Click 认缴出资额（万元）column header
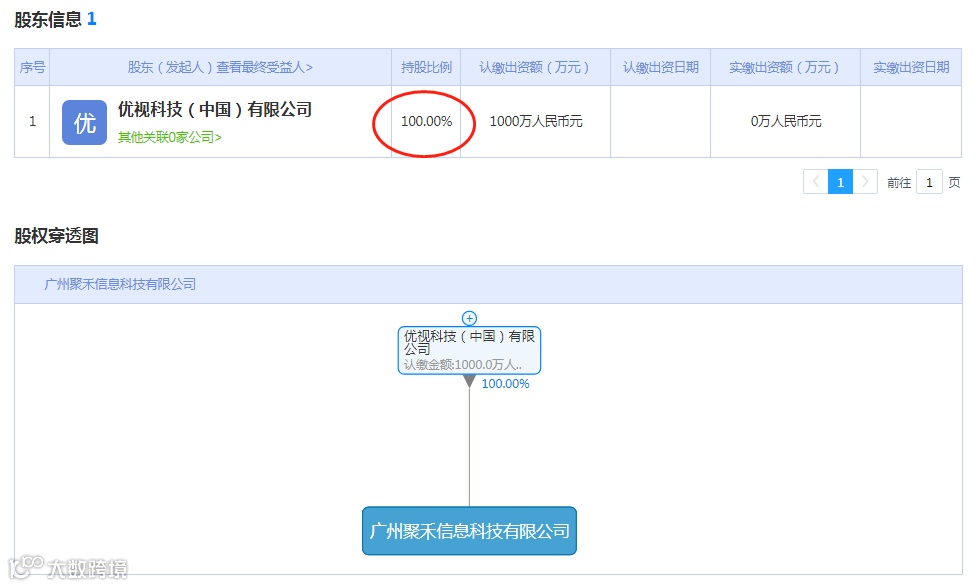The image size is (978, 587). pos(535,67)
